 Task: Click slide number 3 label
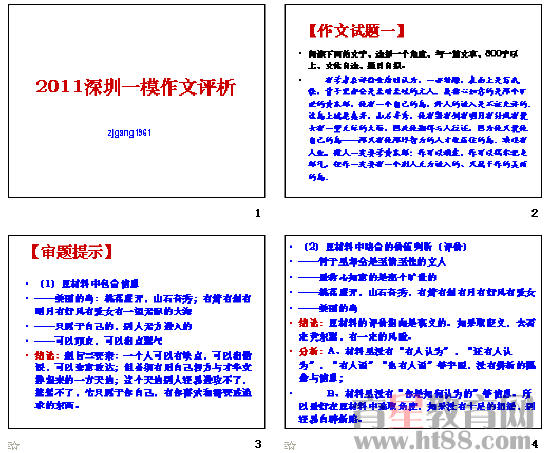(258, 444)
